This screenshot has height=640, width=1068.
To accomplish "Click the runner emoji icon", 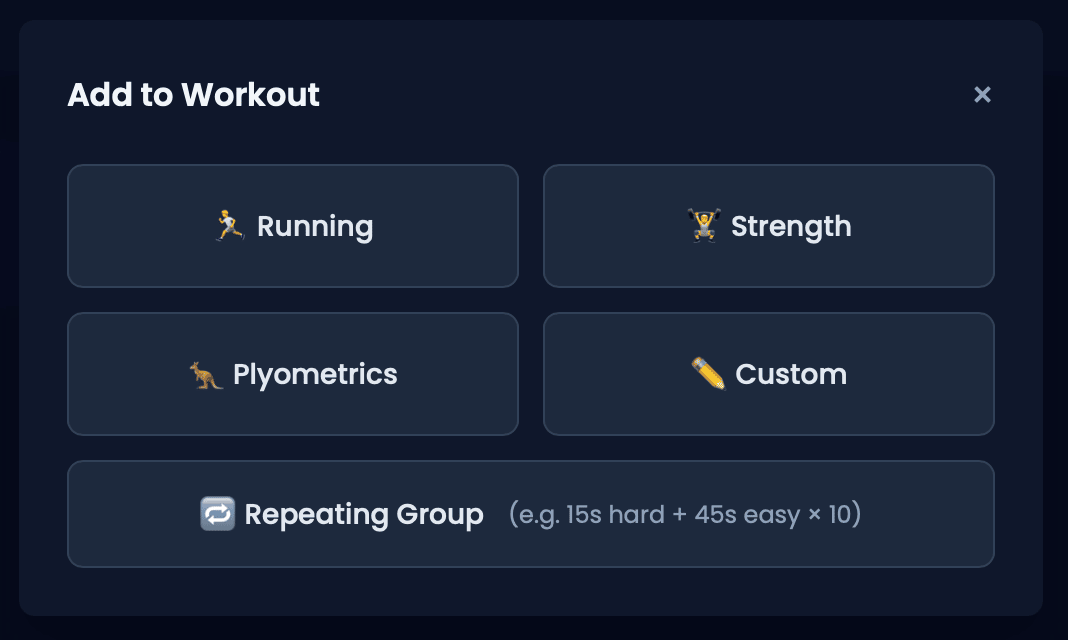I will [230, 225].
